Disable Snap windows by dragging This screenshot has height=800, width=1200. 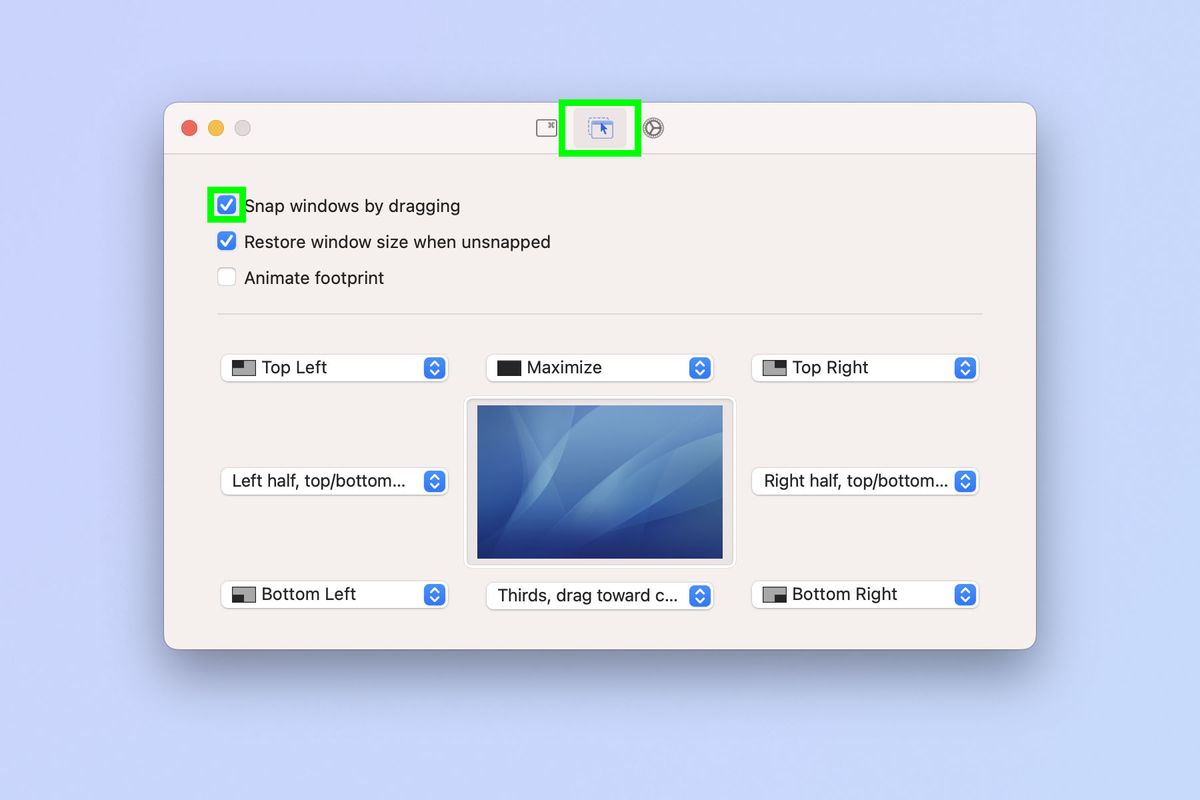click(227, 205)
